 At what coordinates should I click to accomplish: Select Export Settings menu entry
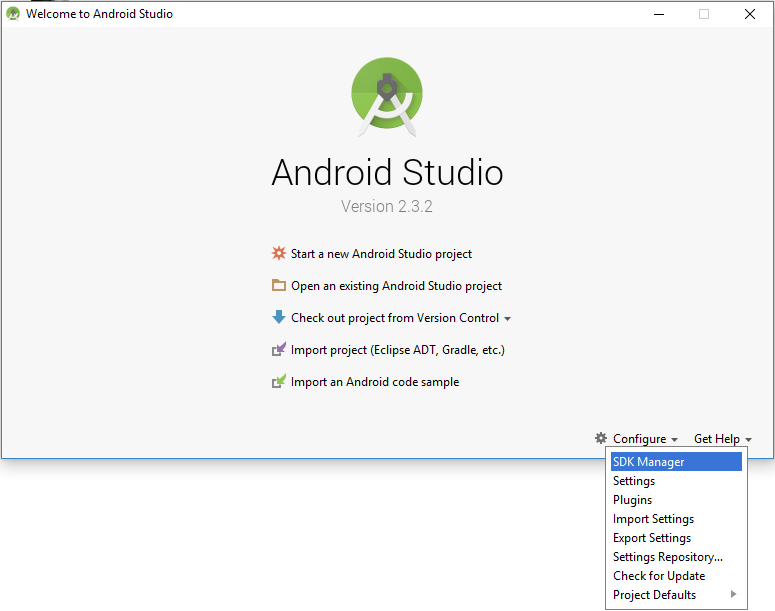[676, 538]
